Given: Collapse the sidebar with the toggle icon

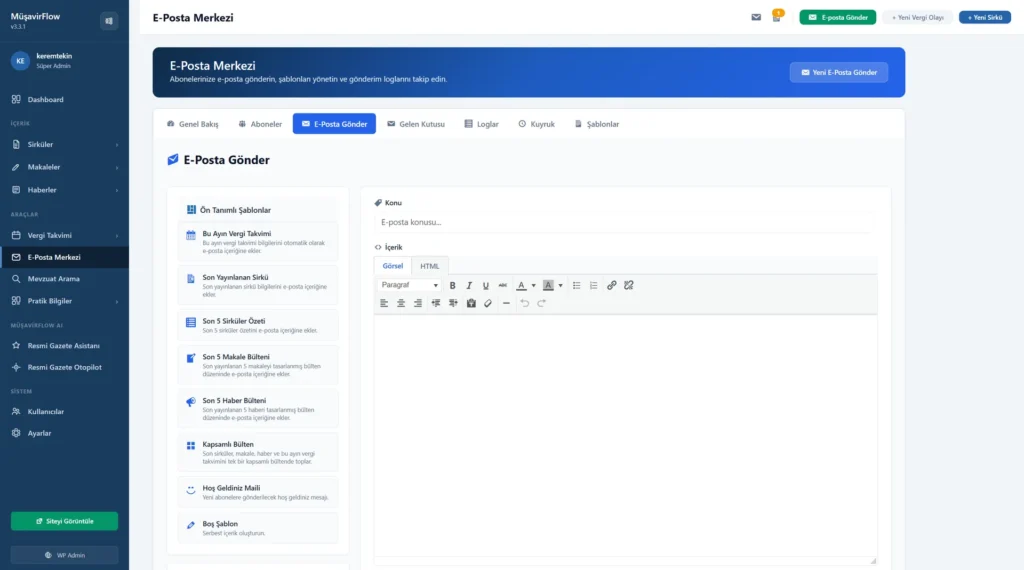Looking at the screenshot, I should (x=109, y=21).
